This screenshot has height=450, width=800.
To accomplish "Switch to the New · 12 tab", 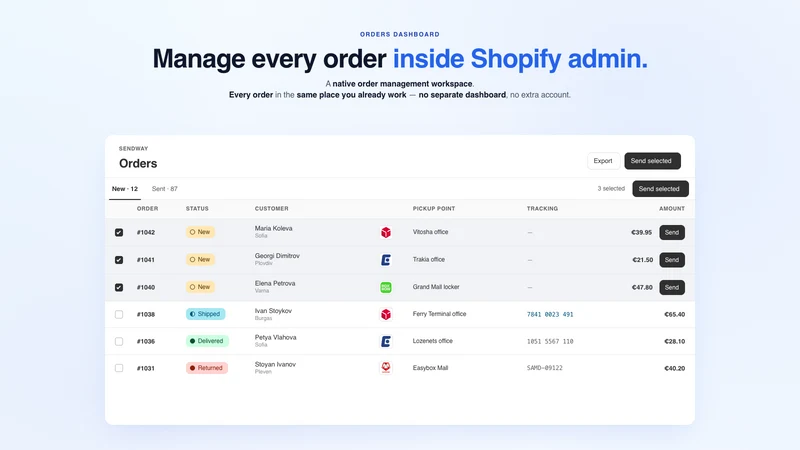I will [x=125, y=189].
